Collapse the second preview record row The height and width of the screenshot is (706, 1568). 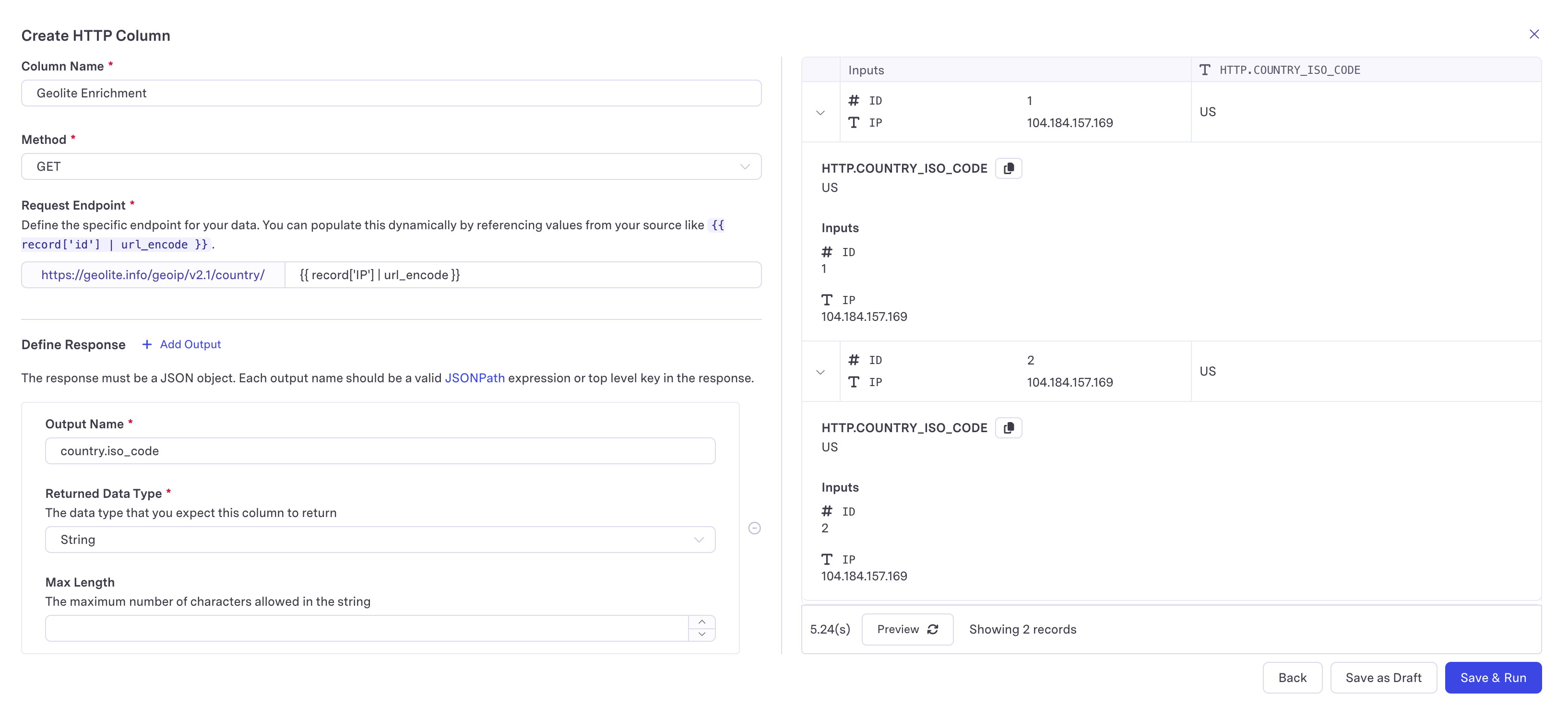(820, 371)
